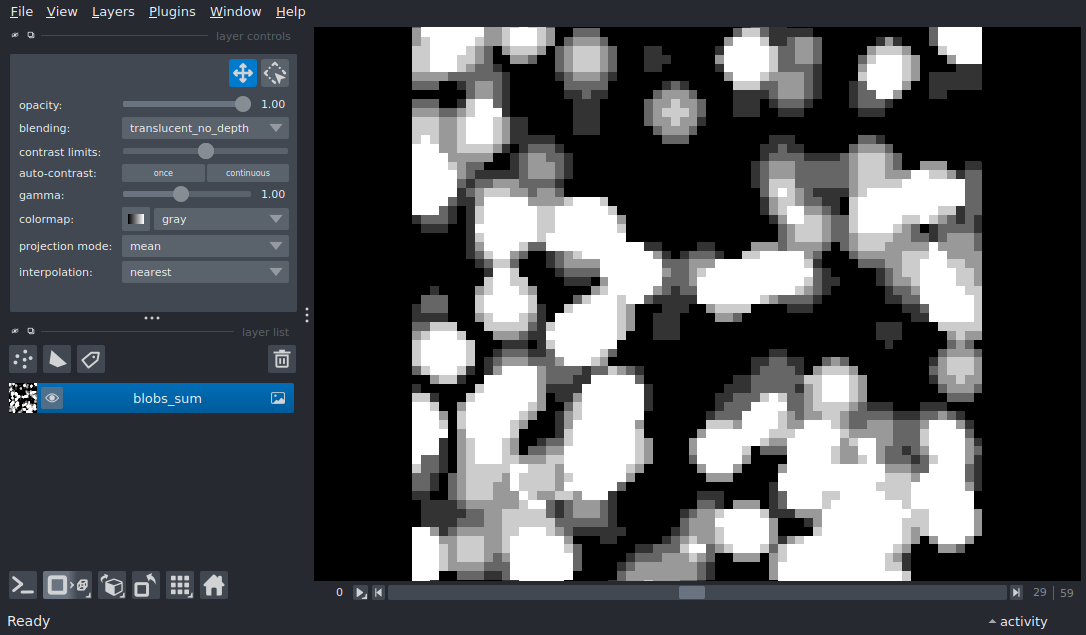1086x635 pixels.
Task: Delete the selected layer with trash icon
Action: pyautogui.click(x=282, y=359)
